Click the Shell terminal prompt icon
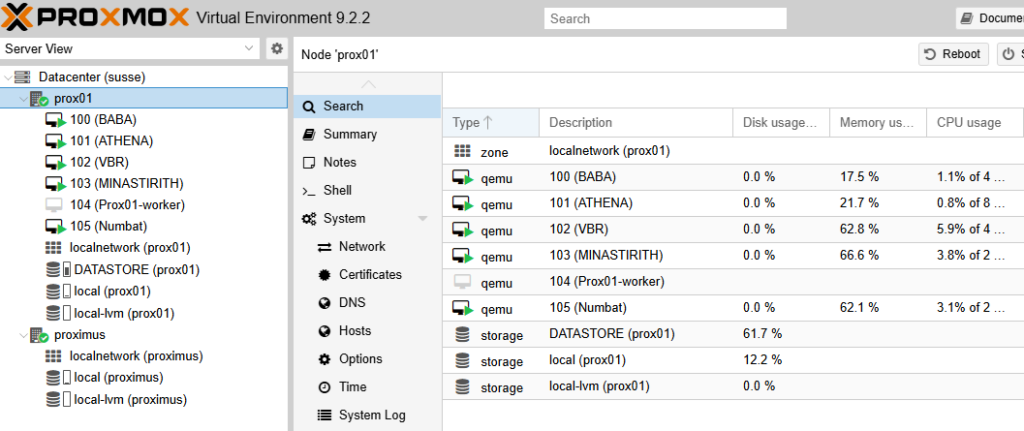The image size is (1024, 431). pos(309,191)
